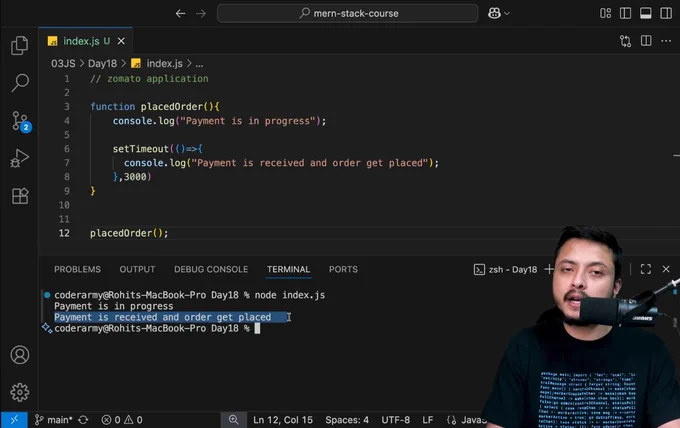Click 'function placedOrder(){' on line 3
Image resolution: width=680 pixels, height=428 pixels.
155,107
